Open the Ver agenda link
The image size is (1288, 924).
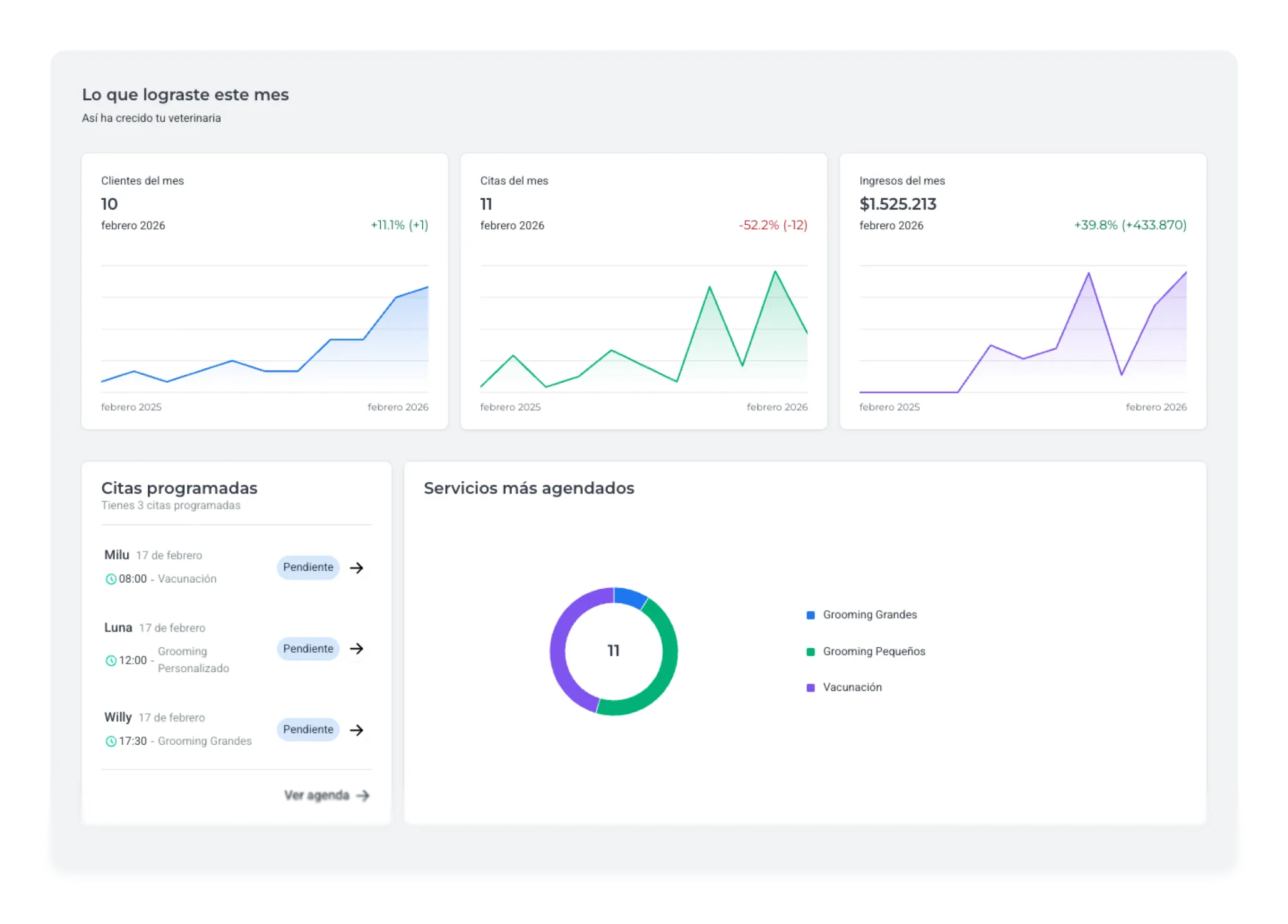[x=316, y=795]
